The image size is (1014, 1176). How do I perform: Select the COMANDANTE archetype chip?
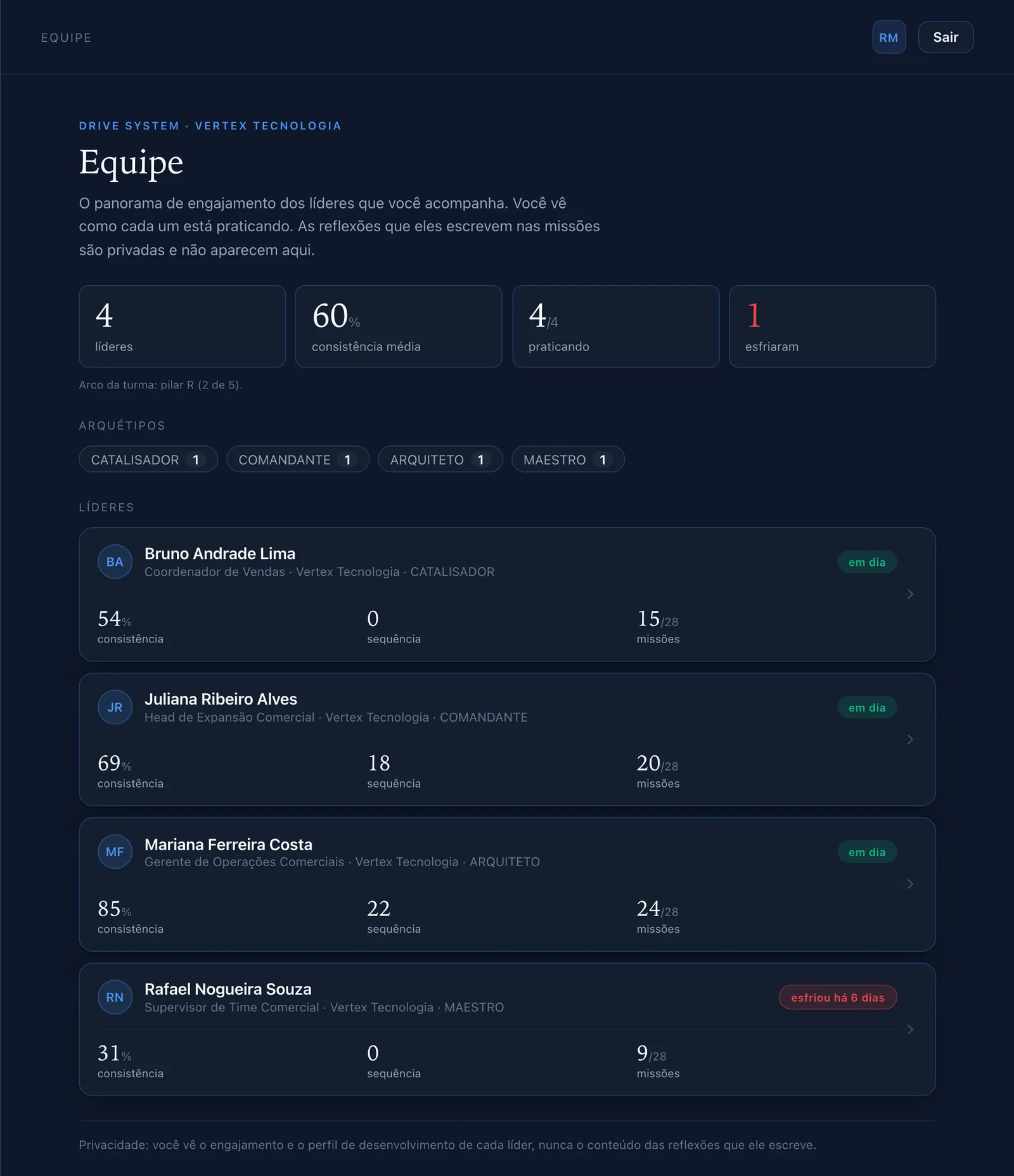point(298,459)
